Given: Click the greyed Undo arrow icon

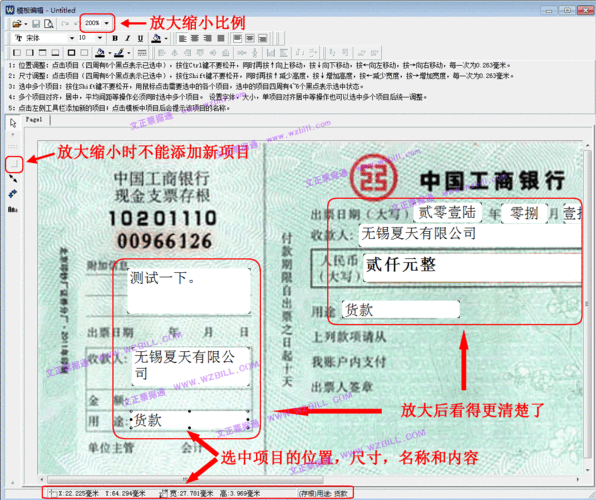Looking at the screenshot, I should pyautogui.click(x=65, y=24).
